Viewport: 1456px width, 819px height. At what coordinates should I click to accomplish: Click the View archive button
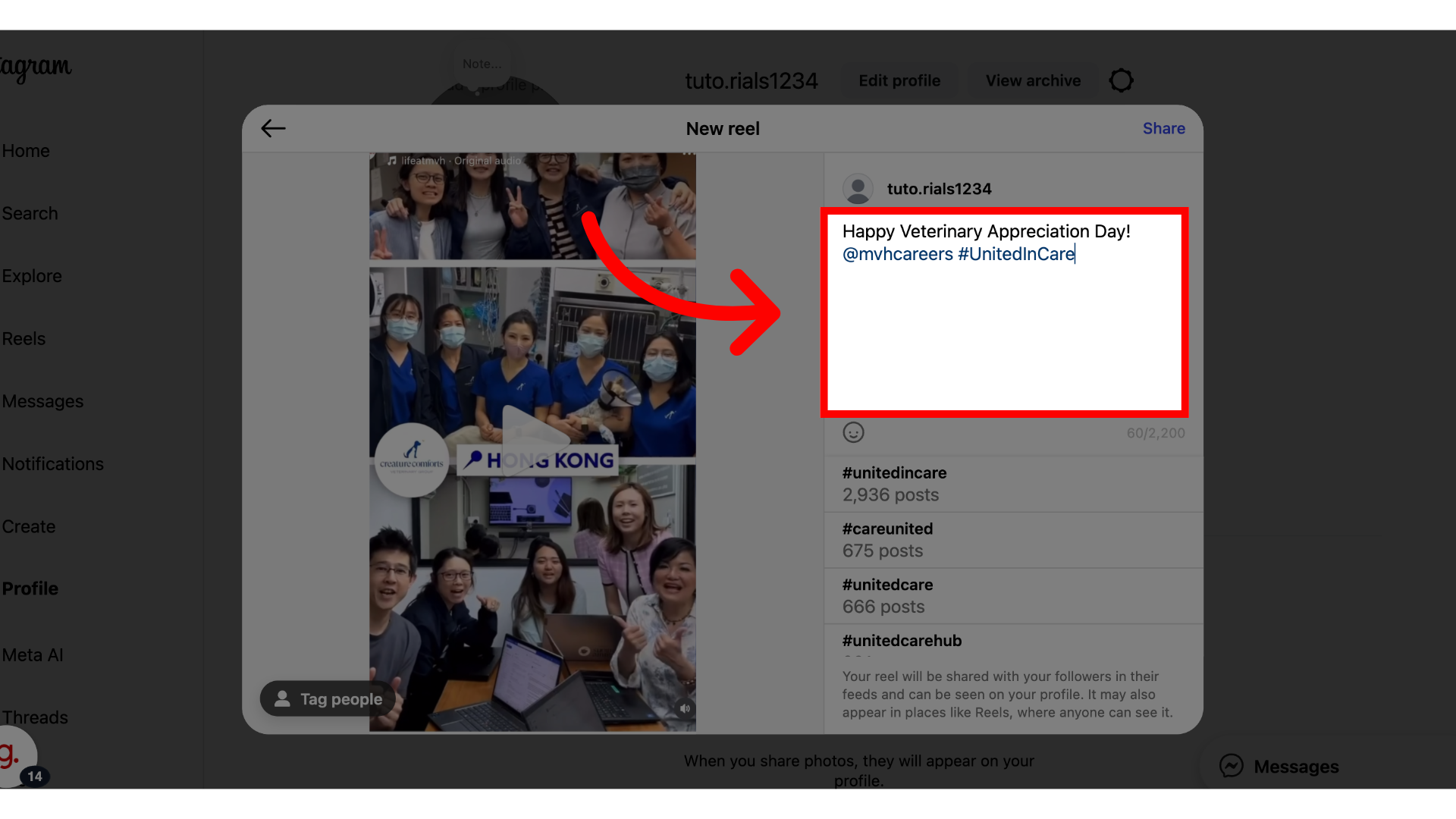coord(1033,80)
